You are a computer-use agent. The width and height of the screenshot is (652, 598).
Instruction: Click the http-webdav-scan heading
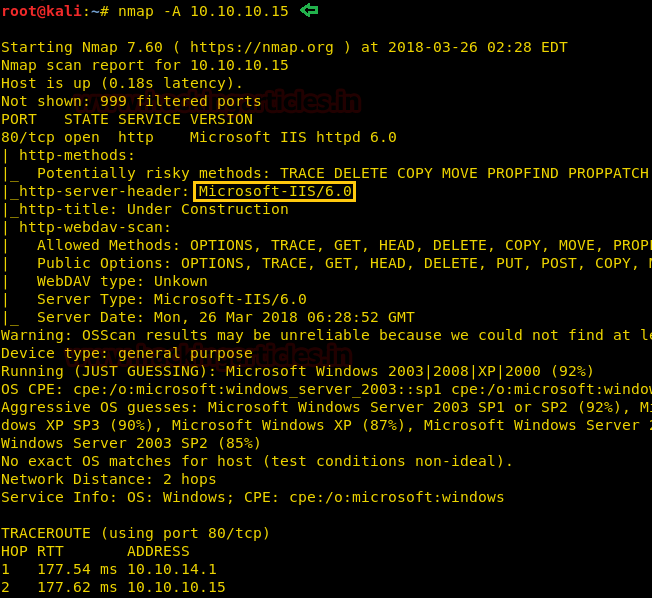pos(95,227)
